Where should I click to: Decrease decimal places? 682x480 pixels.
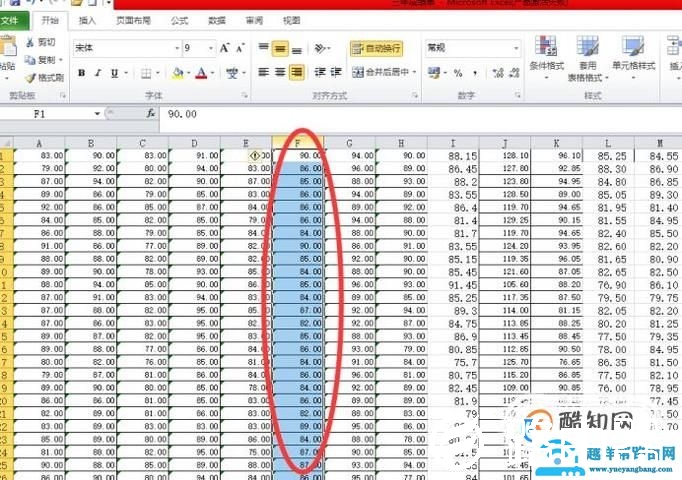coord(514,73)
